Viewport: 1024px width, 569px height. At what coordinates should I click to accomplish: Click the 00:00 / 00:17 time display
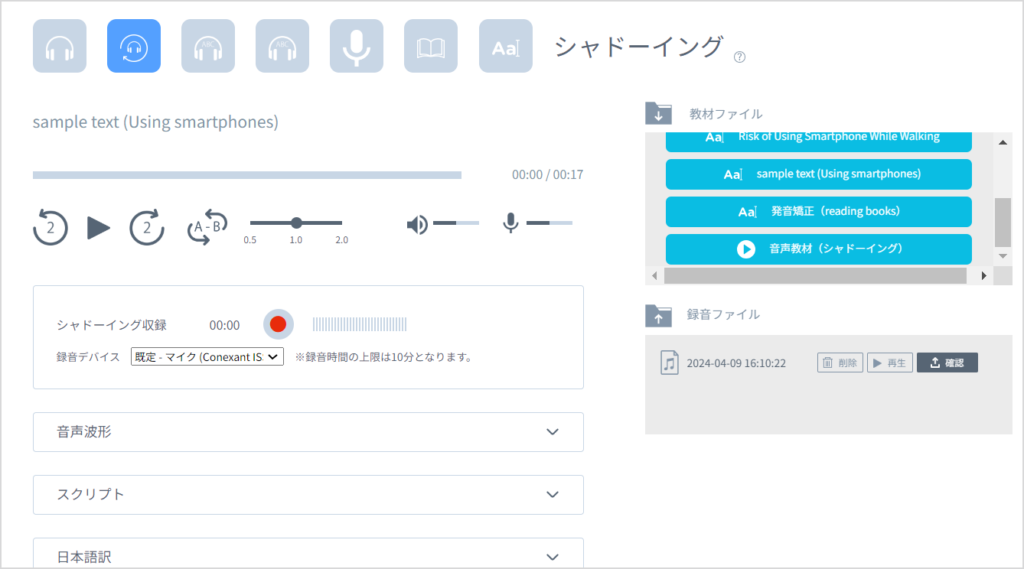[547, 175]
